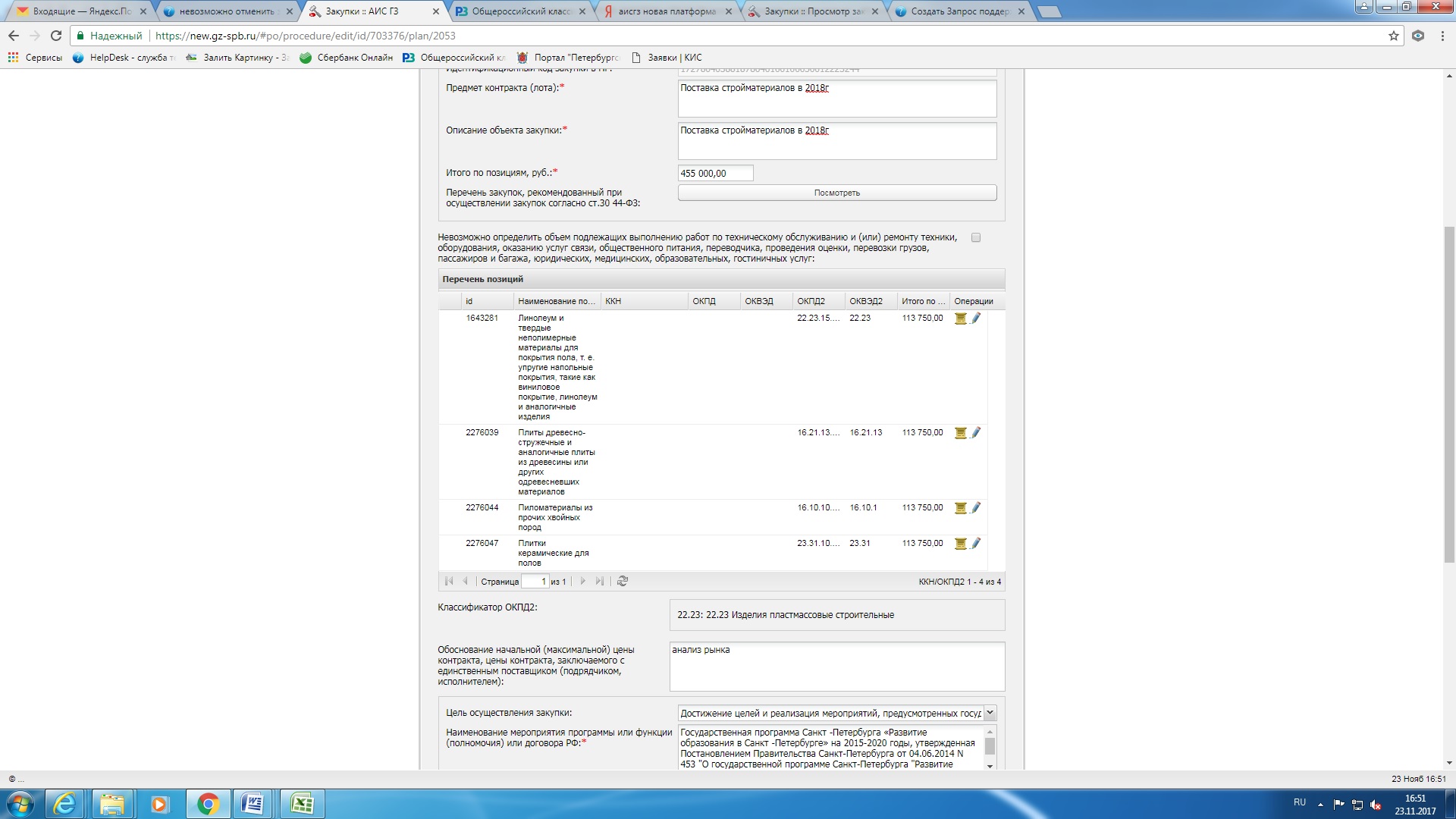This screenshot has width=1456, height=819.
Task: Refresh the positions list grid
Action: (623, 582)
